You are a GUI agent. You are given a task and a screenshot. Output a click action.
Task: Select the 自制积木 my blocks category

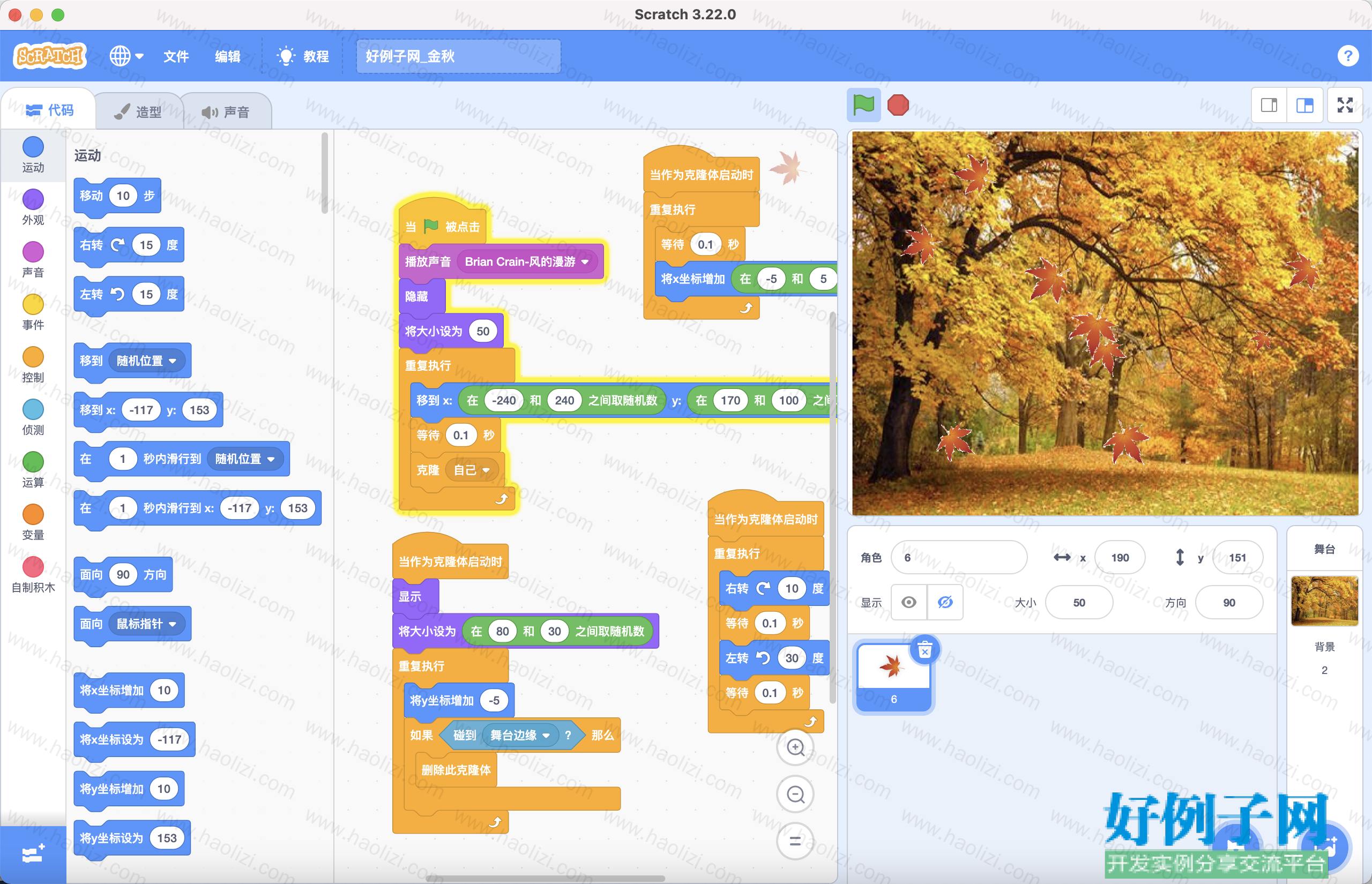pyautogui.click(x=33, y=575)
